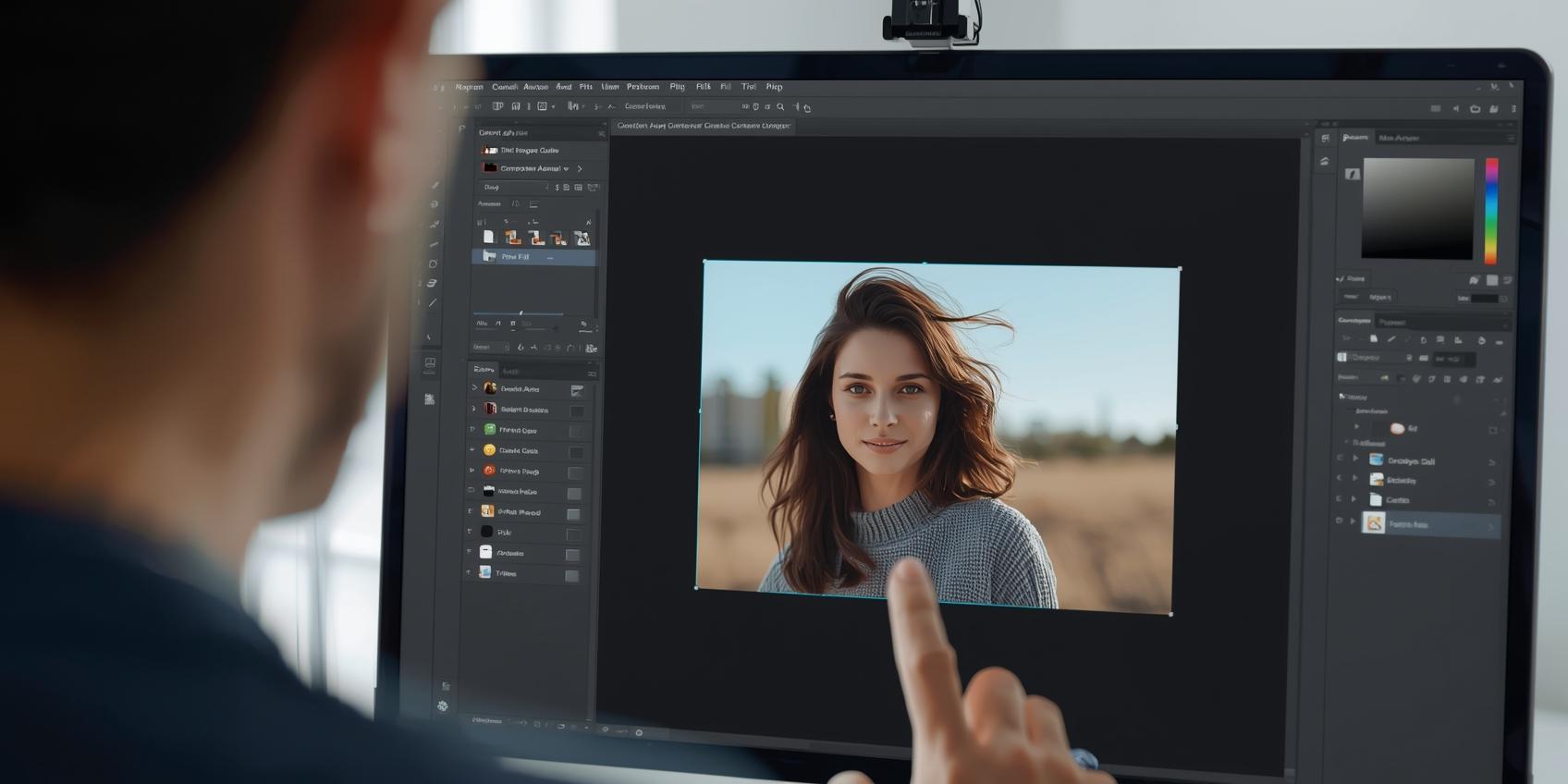Click the rainbow hue strip
The height and width of the screenshot is (784, 1568).
tap(1491, 211)
